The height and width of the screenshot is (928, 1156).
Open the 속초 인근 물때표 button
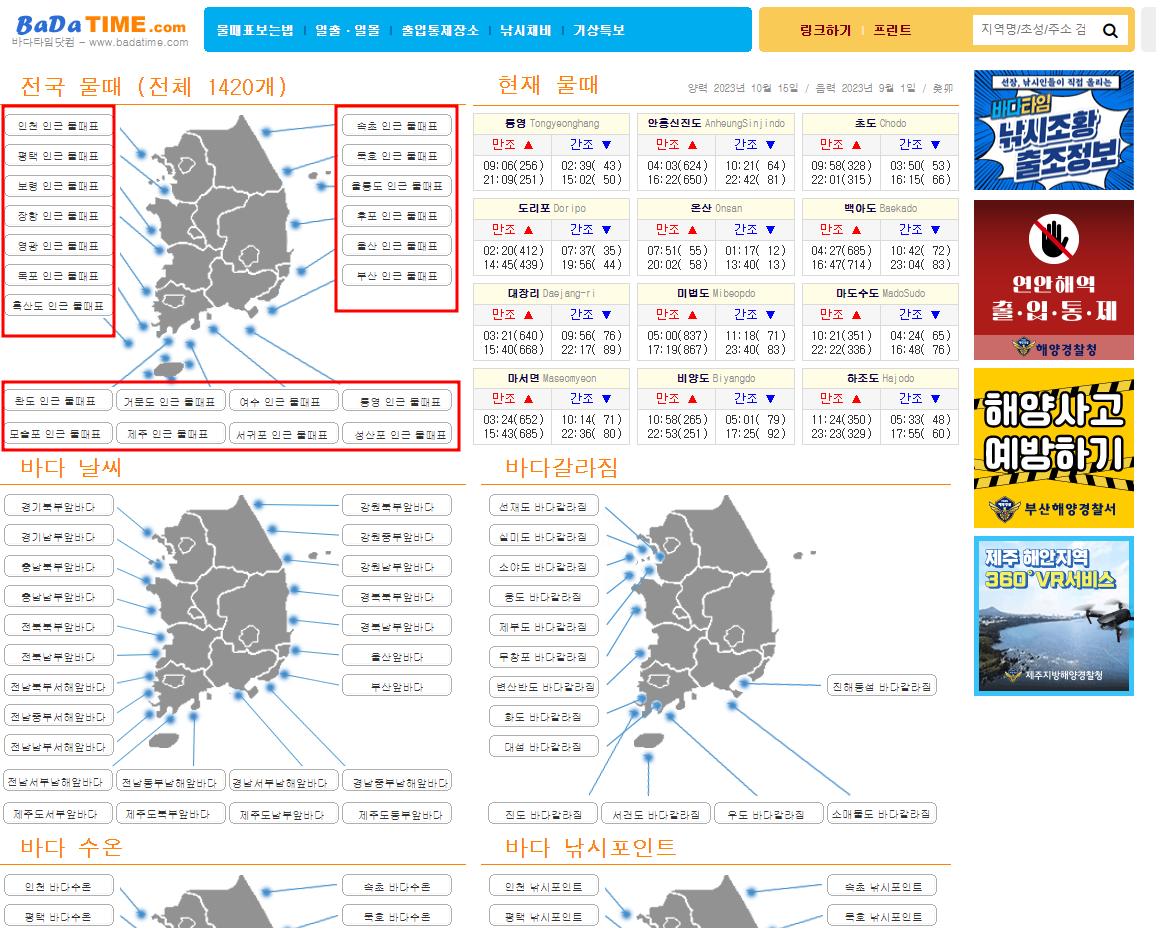pyautogui.click(x=397, y=126)
